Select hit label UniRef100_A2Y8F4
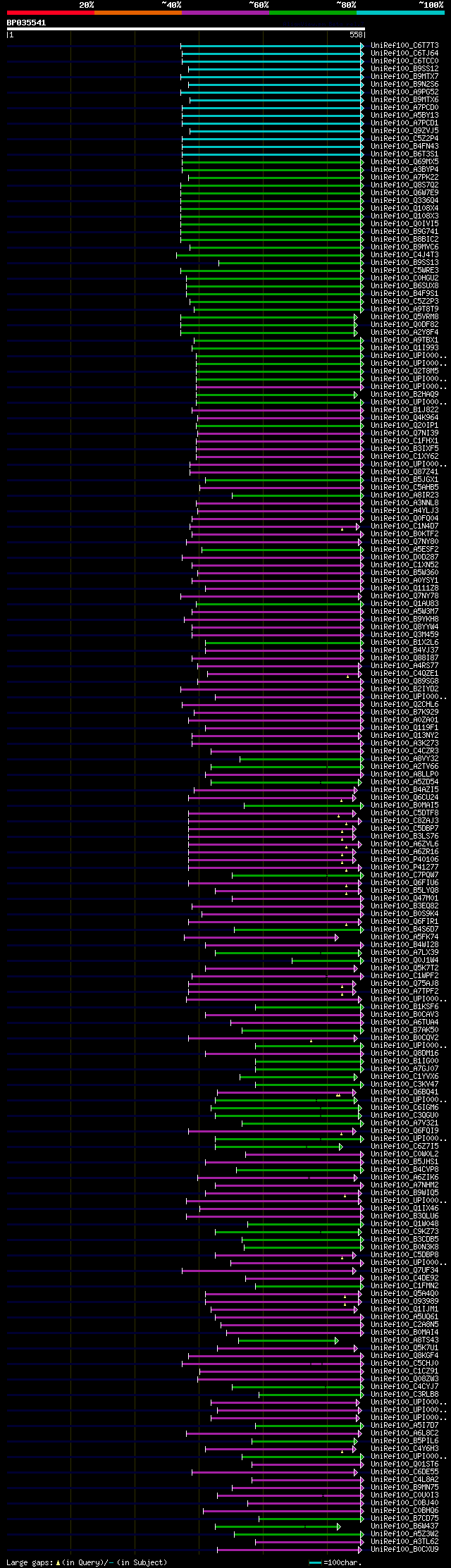This screenshot has height=1568, width=451. tap(404, 332)
